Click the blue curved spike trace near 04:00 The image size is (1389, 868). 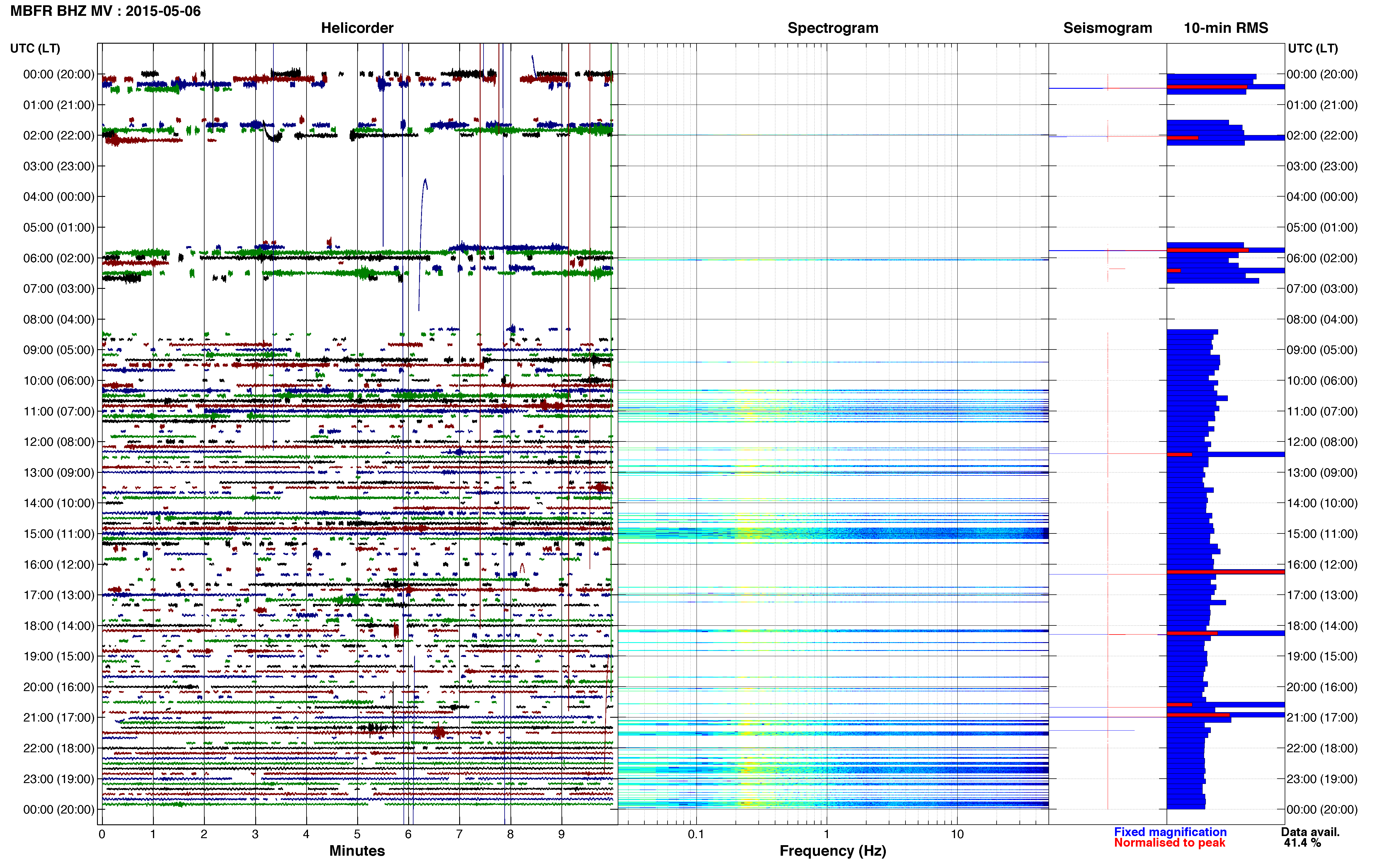[x=423, y=245]
